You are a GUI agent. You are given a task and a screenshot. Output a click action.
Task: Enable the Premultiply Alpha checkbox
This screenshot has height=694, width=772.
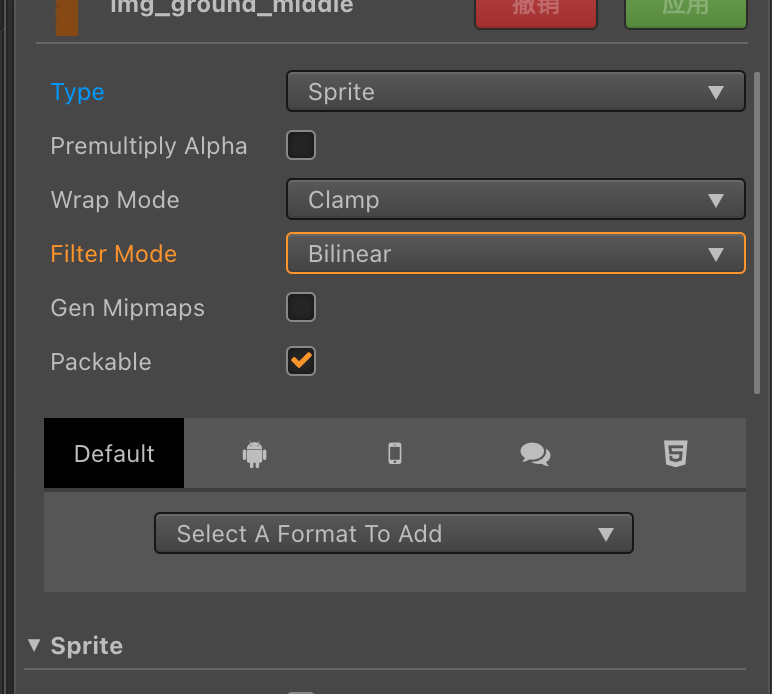pos(301,146)
